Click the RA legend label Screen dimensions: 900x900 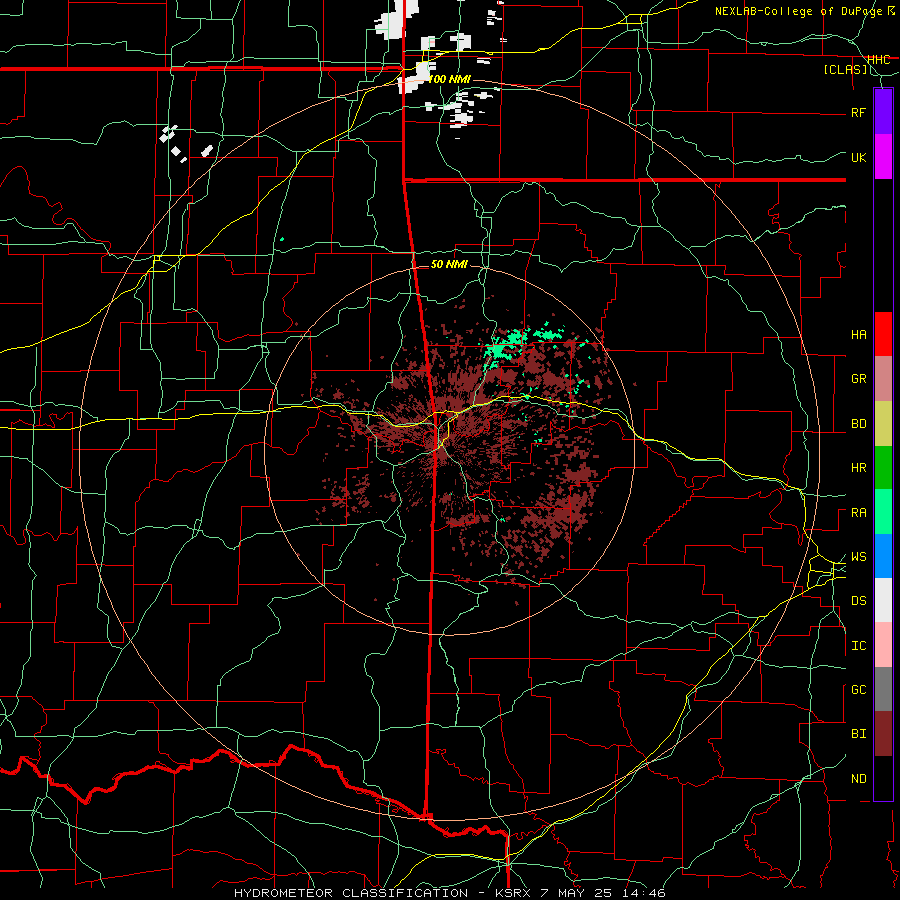858,513
